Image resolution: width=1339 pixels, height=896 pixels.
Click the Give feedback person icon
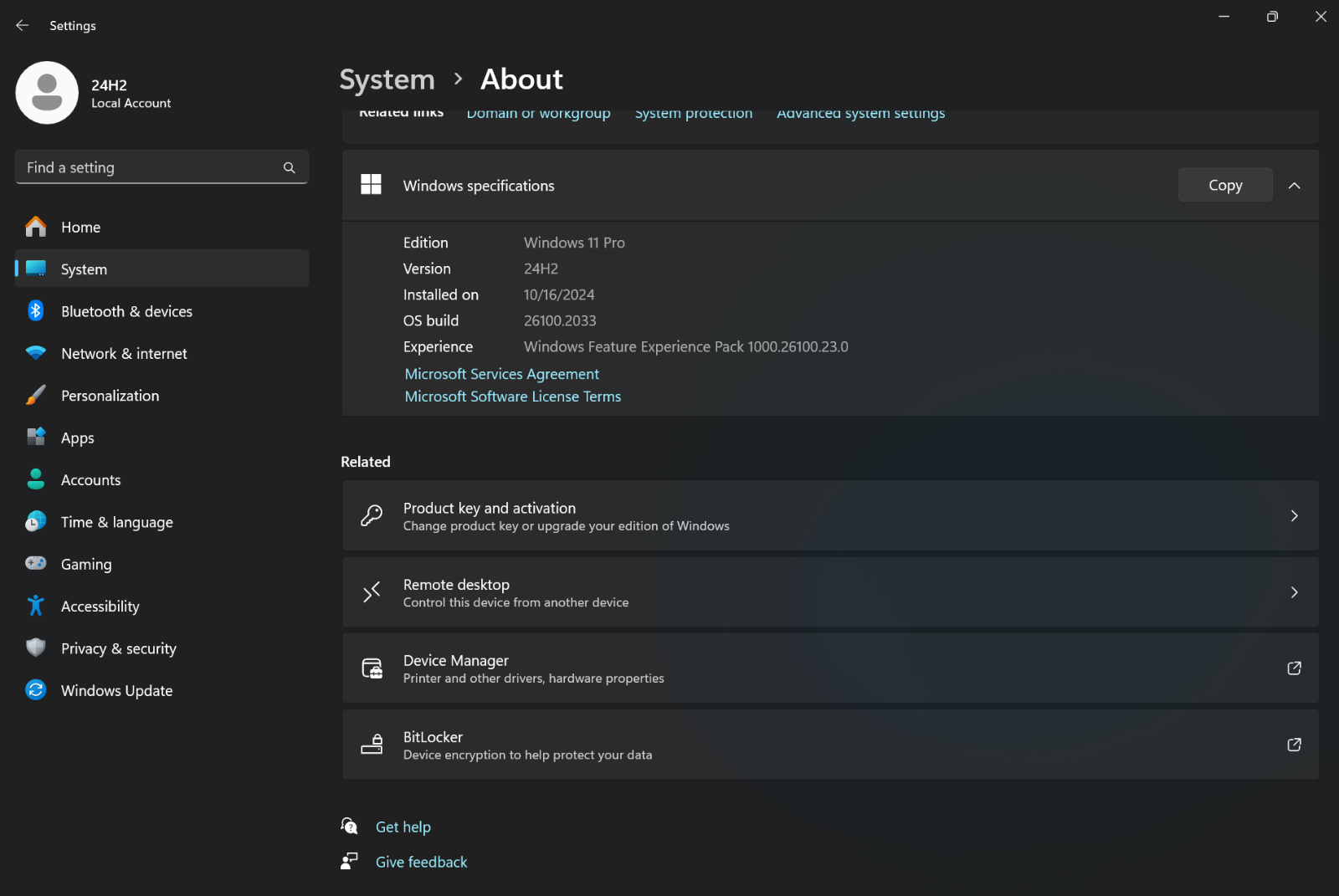click(350, 862)
